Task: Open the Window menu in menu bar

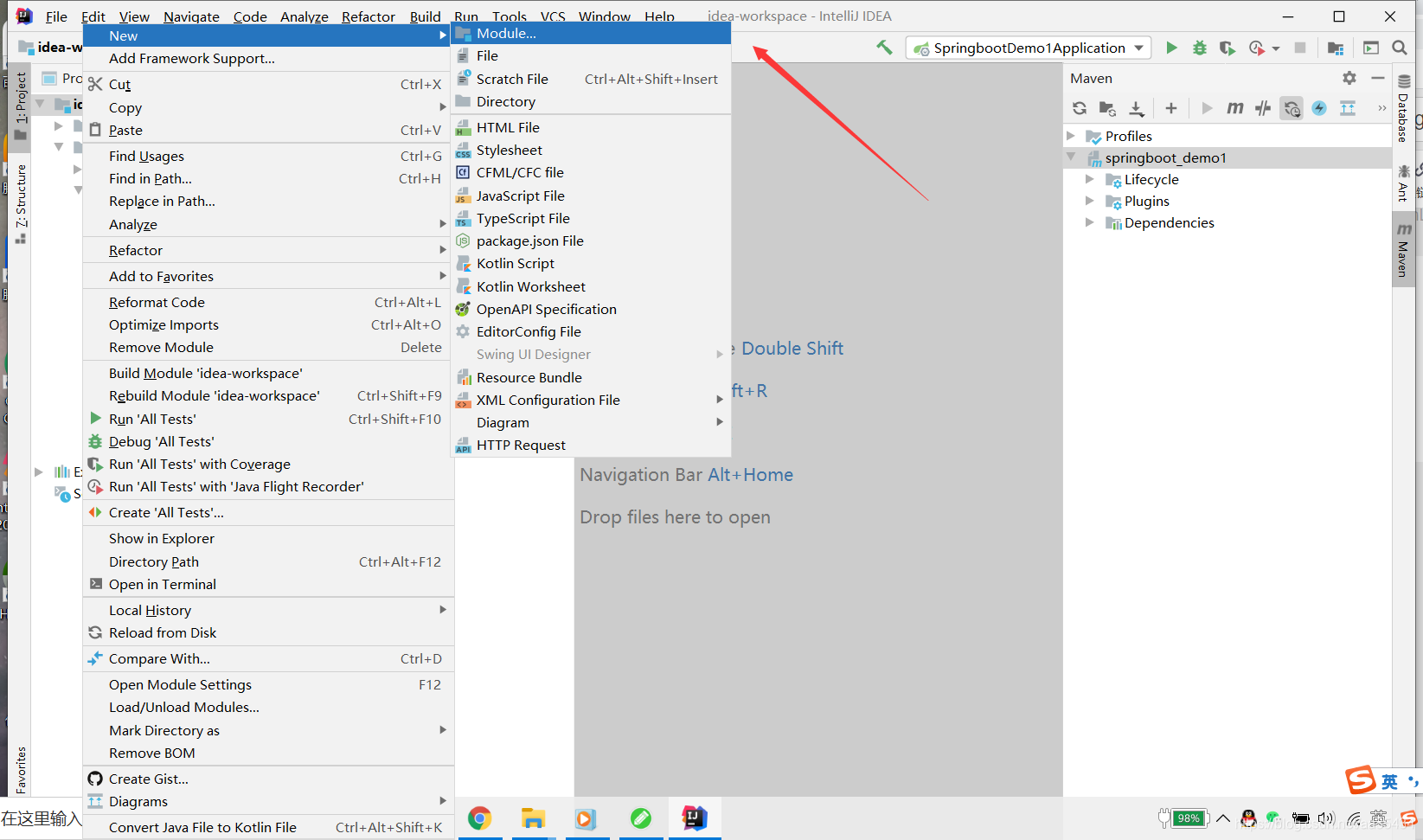Action: 604,16
